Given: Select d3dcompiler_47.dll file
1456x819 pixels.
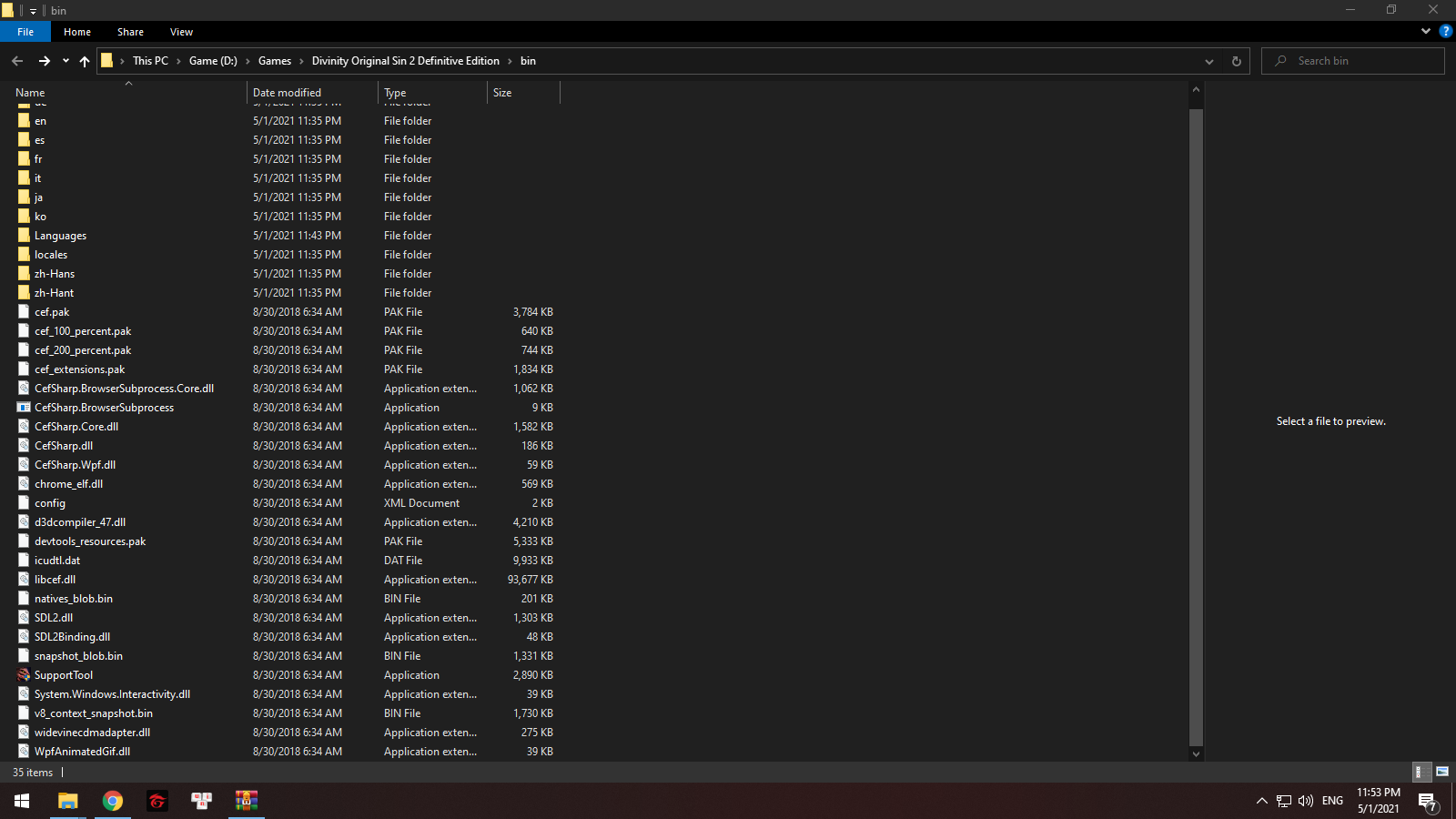Looking at the screenshot, I should [x=80, y=522].
